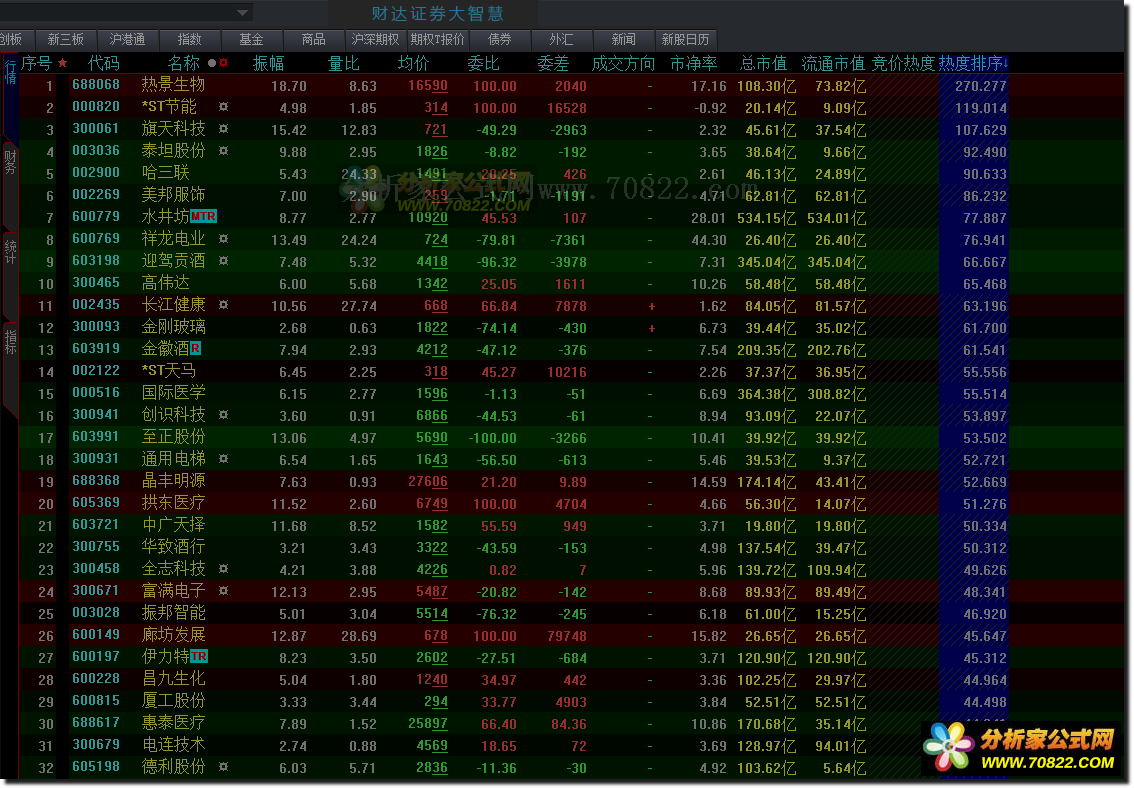Click stock name 电连技术
The height and width of the screenshot is (788, 1134).
174,745
